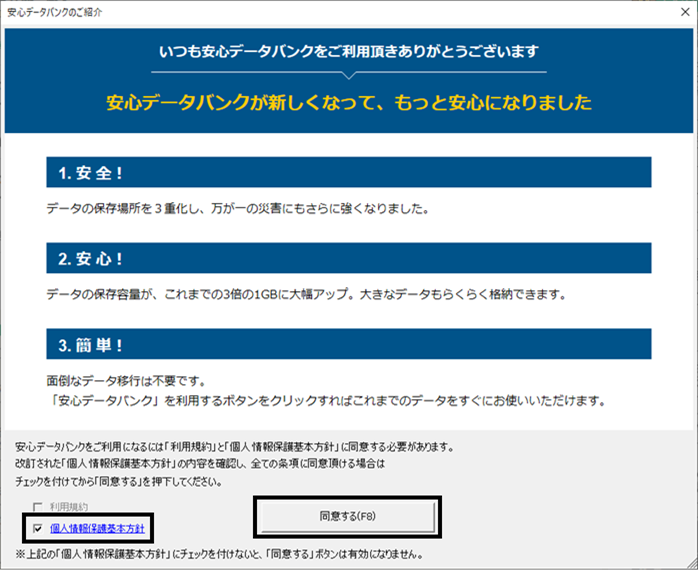The image size is (698, 570).
Task: Click text チェックを付けてから「同意する」を押下
Action: 118,482
